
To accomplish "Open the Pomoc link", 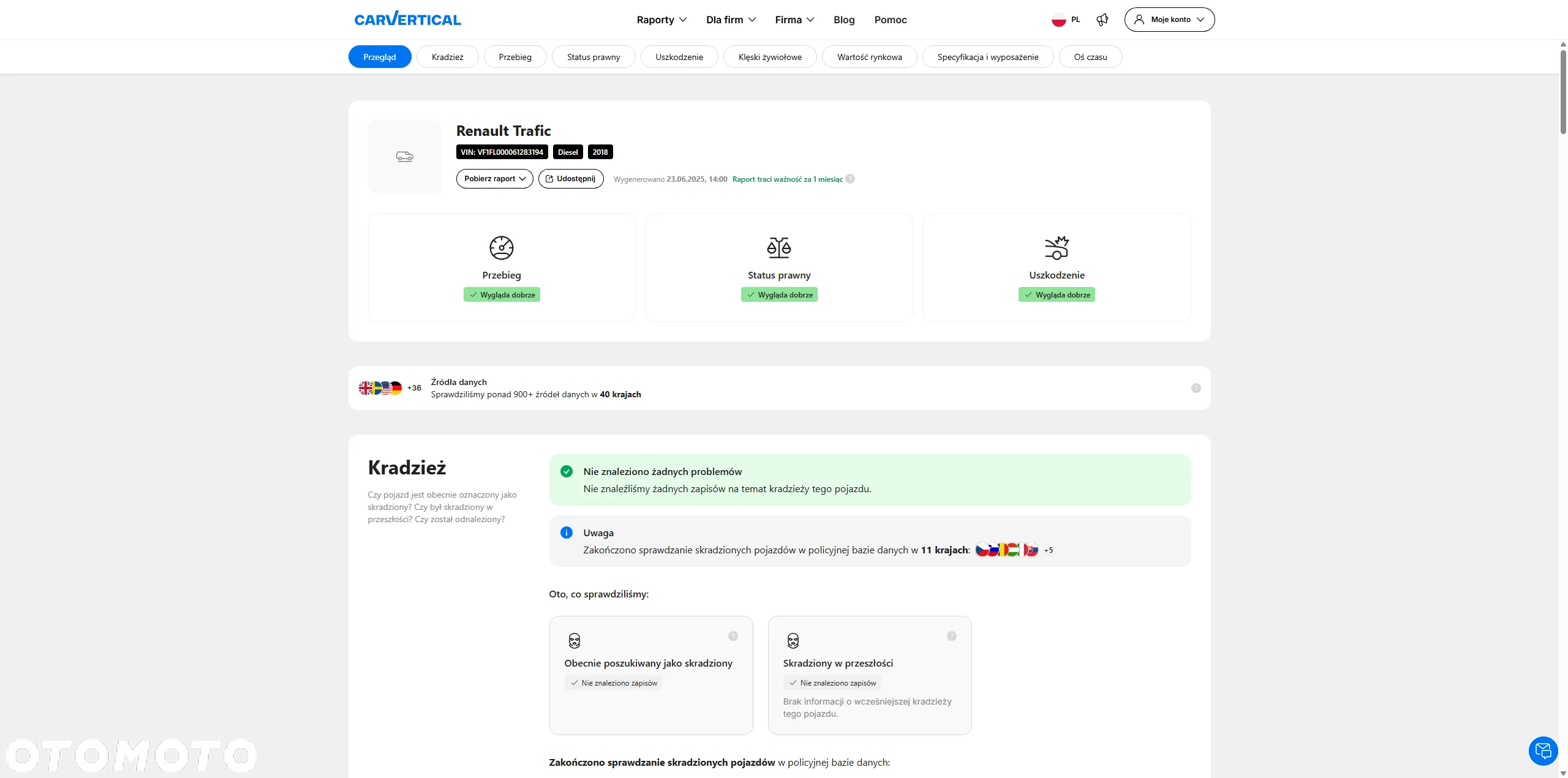I will [891, 20].
